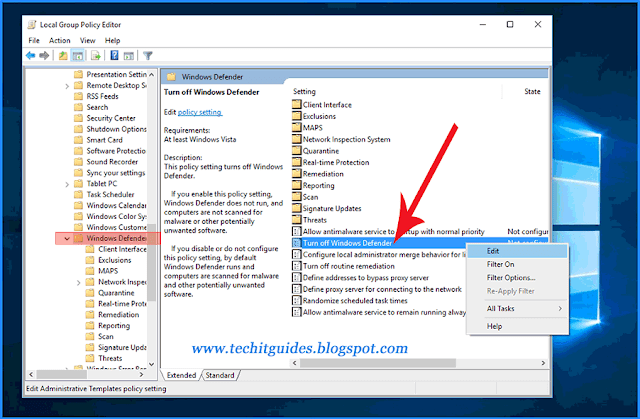The height and width of the screenshot is (419, 640).
Task: Select Presentation Settings in the tree
Action: tap(111, 74)
